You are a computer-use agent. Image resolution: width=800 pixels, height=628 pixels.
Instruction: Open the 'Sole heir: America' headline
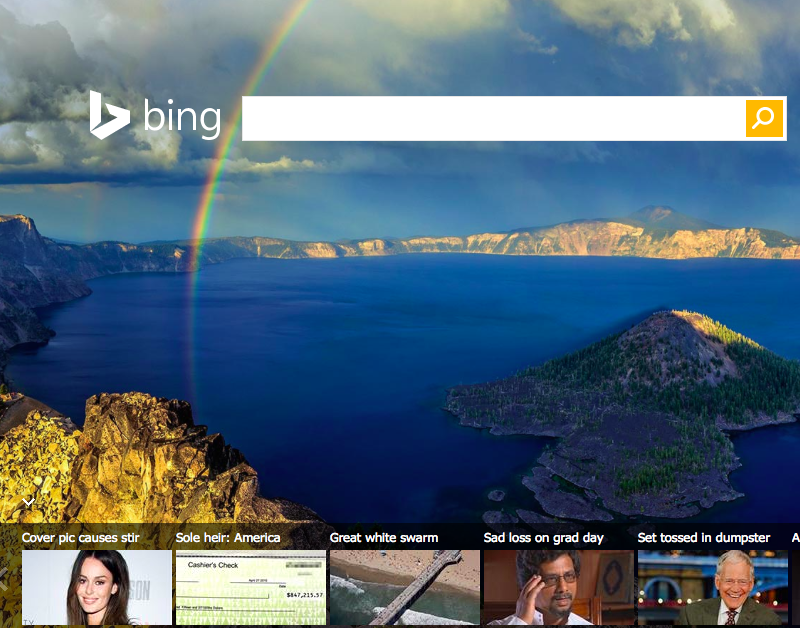(228, 538)
